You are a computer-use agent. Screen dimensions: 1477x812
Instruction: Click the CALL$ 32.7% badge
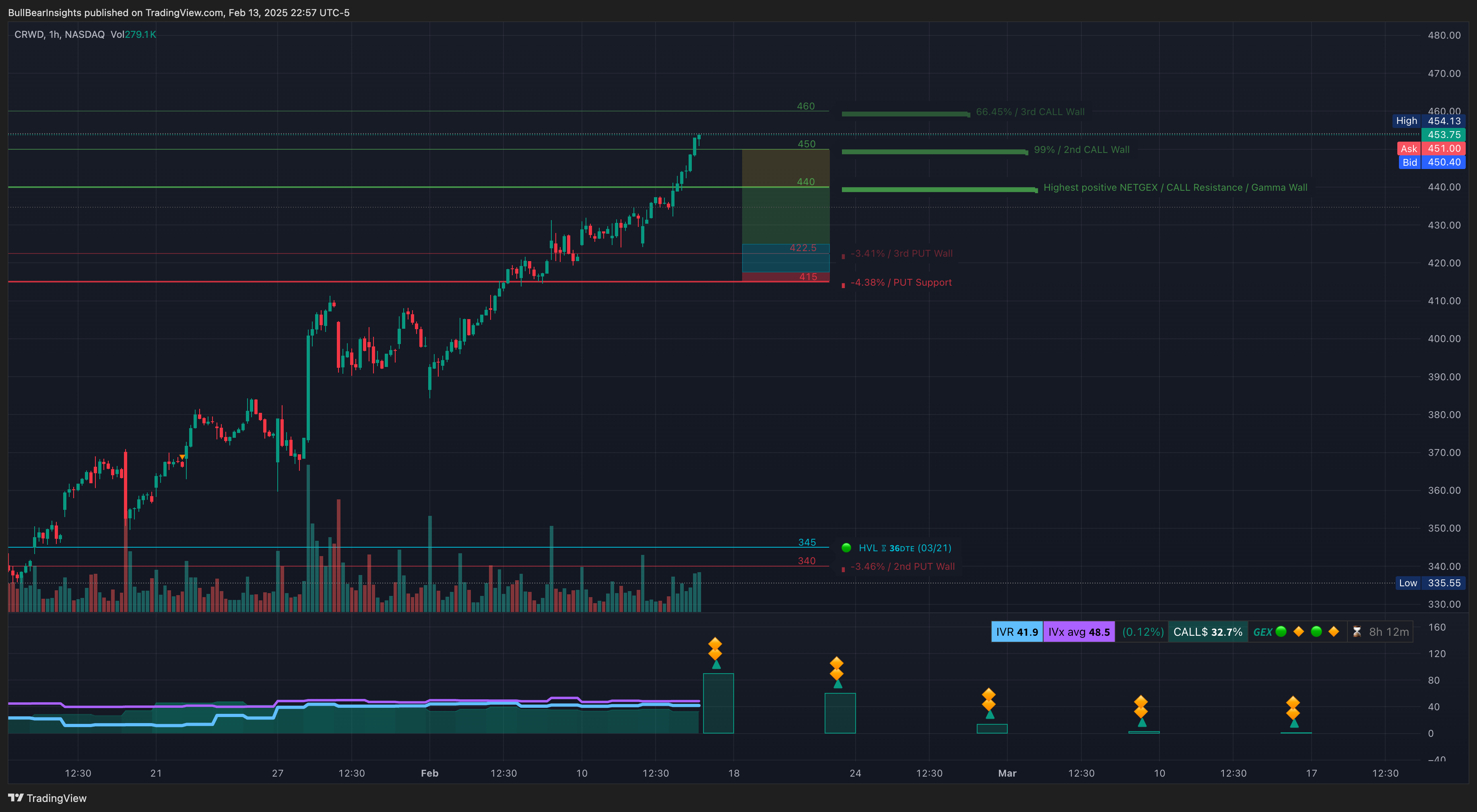[x=1208, y=632]
